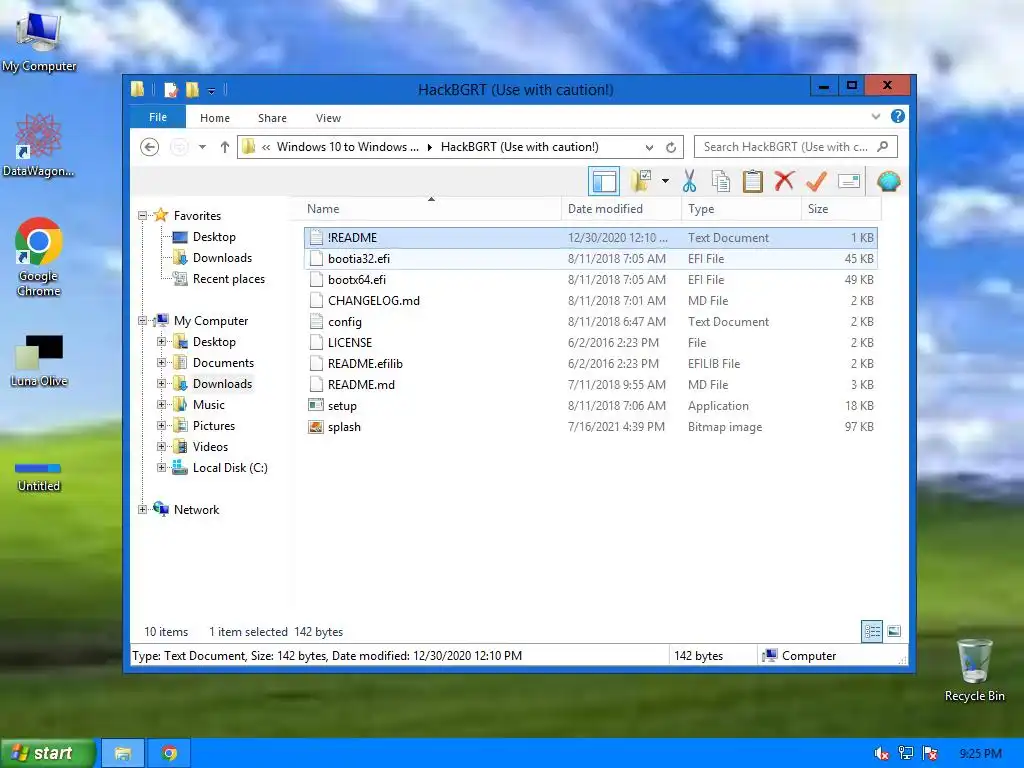Image resolution: width=1024 pixels, height=768 pixels.
Task: Click the 'HackBGRT (Use with caution!)' breadcrumb
Action: pos(519,147)
